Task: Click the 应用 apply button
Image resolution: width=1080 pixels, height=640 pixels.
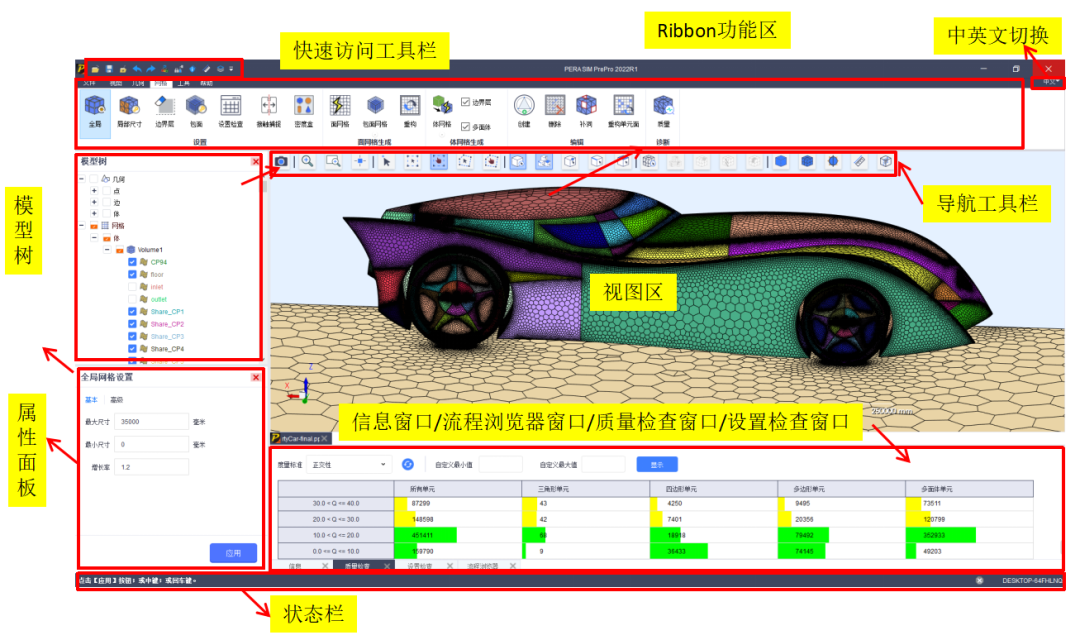Action: pos(233,553)
